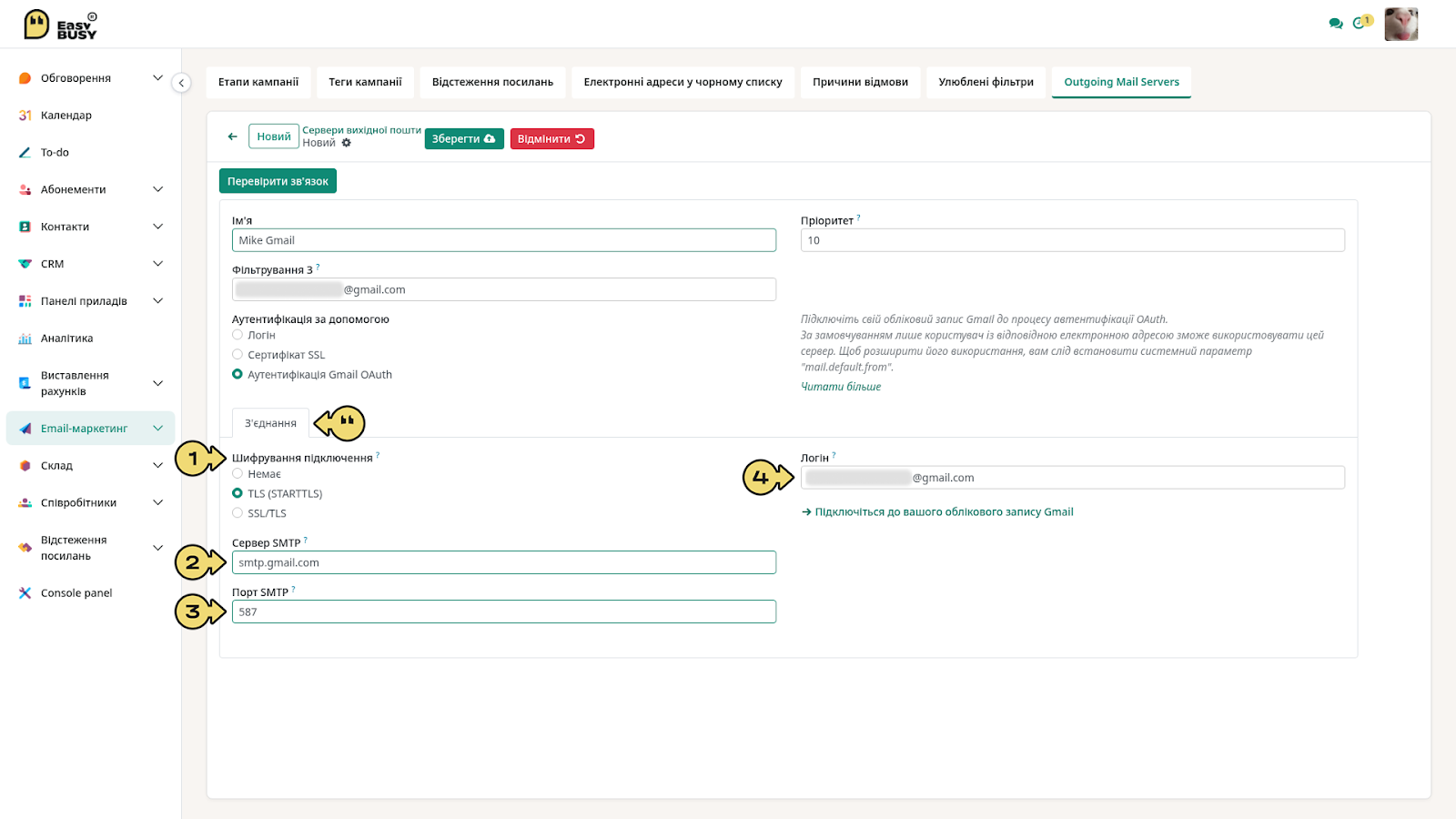Image resolution: width=1456 pixels, height=819 pixels.
Task: Discard changes with Відмінити
Action: tap(551, 139)
